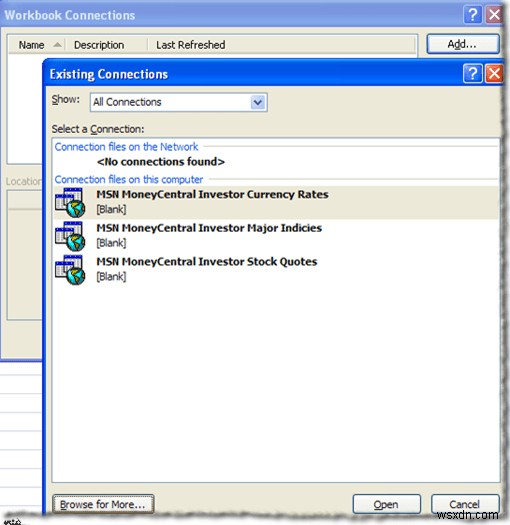Click the 'Connection files on this computer' heading
The width and height of the screenshot is (510, 525).
[129, 180]
